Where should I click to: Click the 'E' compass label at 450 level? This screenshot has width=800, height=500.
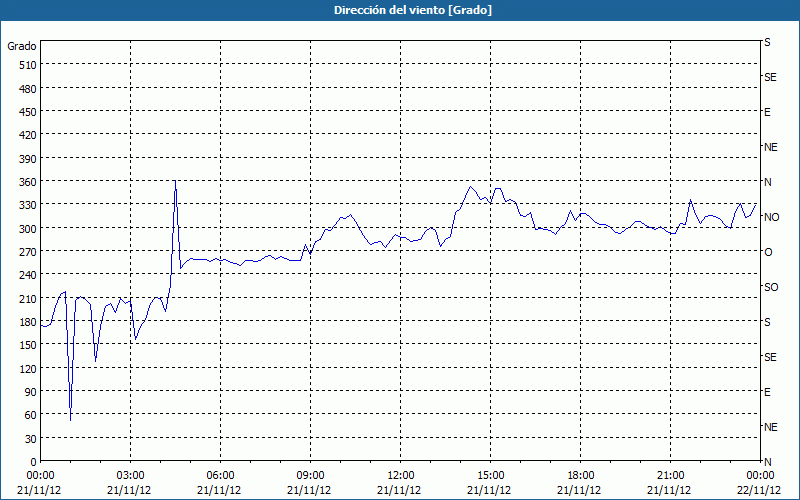(x=767, y=112)
